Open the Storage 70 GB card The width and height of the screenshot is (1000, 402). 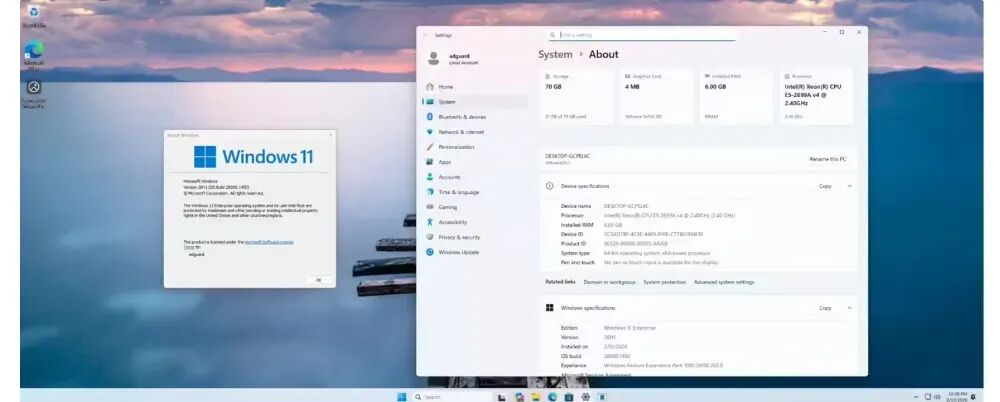[577, 96]
